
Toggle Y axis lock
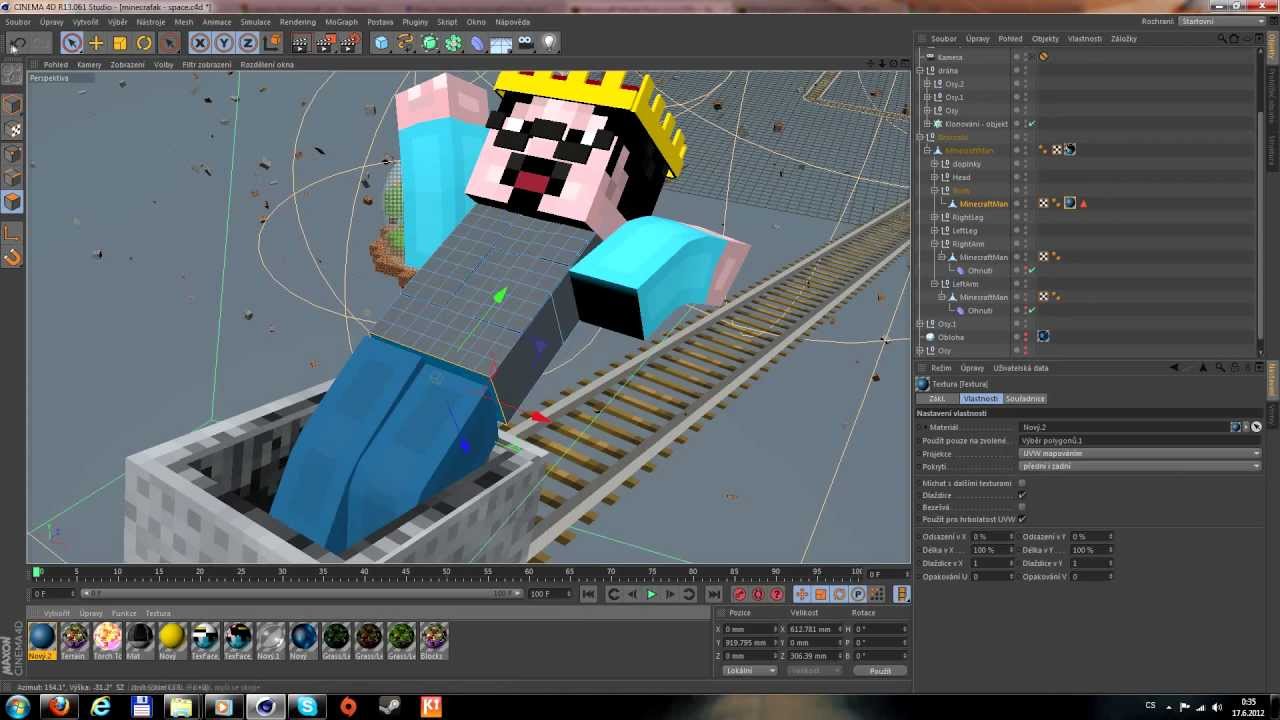click(224, 43)
